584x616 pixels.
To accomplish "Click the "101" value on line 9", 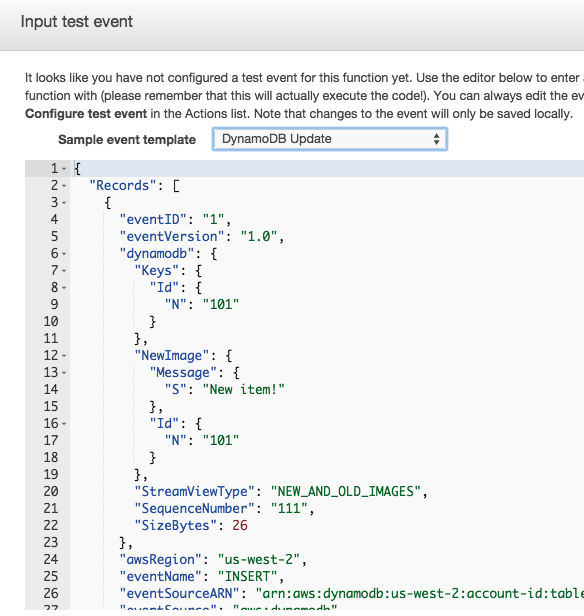I will pyautogui.click(x=221, y=304).
